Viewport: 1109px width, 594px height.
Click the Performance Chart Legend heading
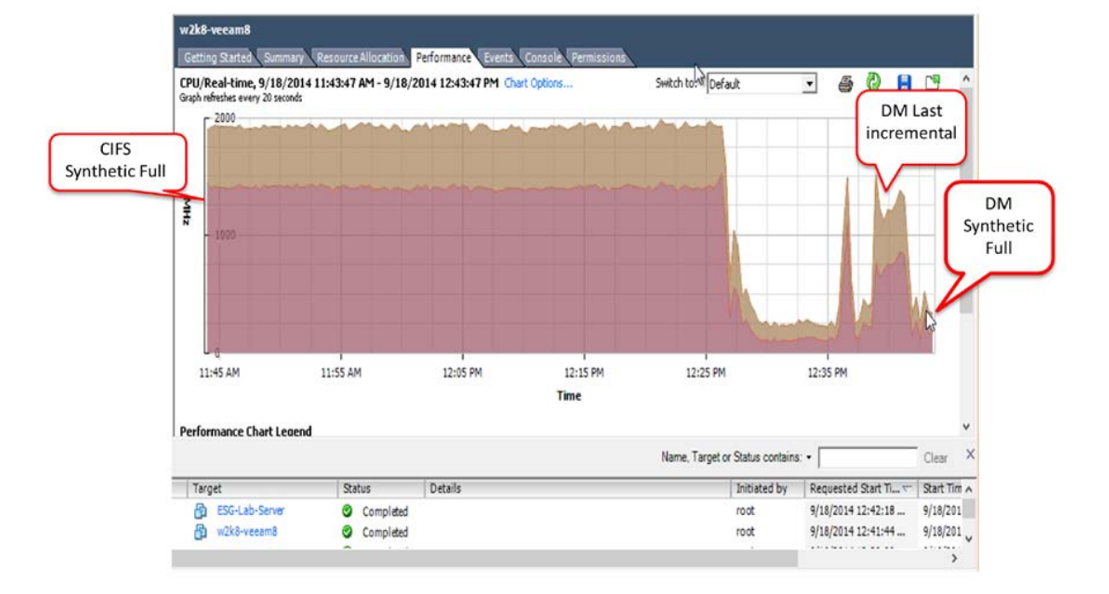tap(245, 431)
